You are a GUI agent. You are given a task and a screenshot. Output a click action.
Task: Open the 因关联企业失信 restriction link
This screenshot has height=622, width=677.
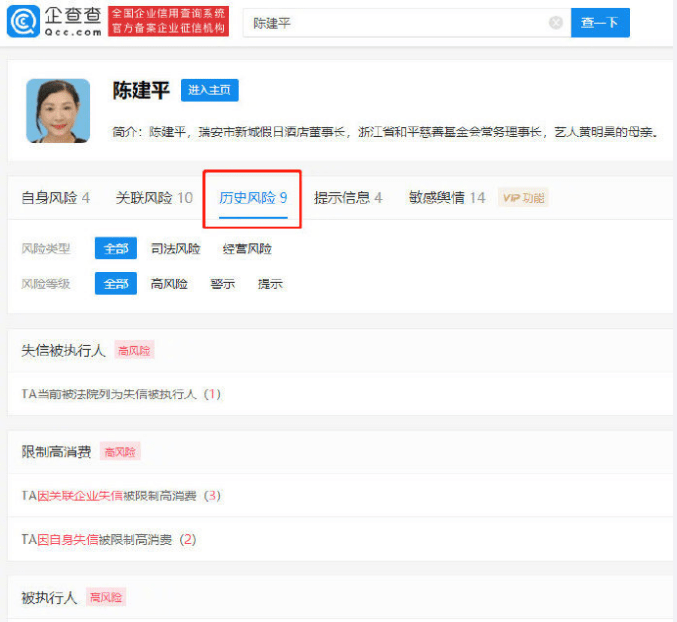click(79, 496)
